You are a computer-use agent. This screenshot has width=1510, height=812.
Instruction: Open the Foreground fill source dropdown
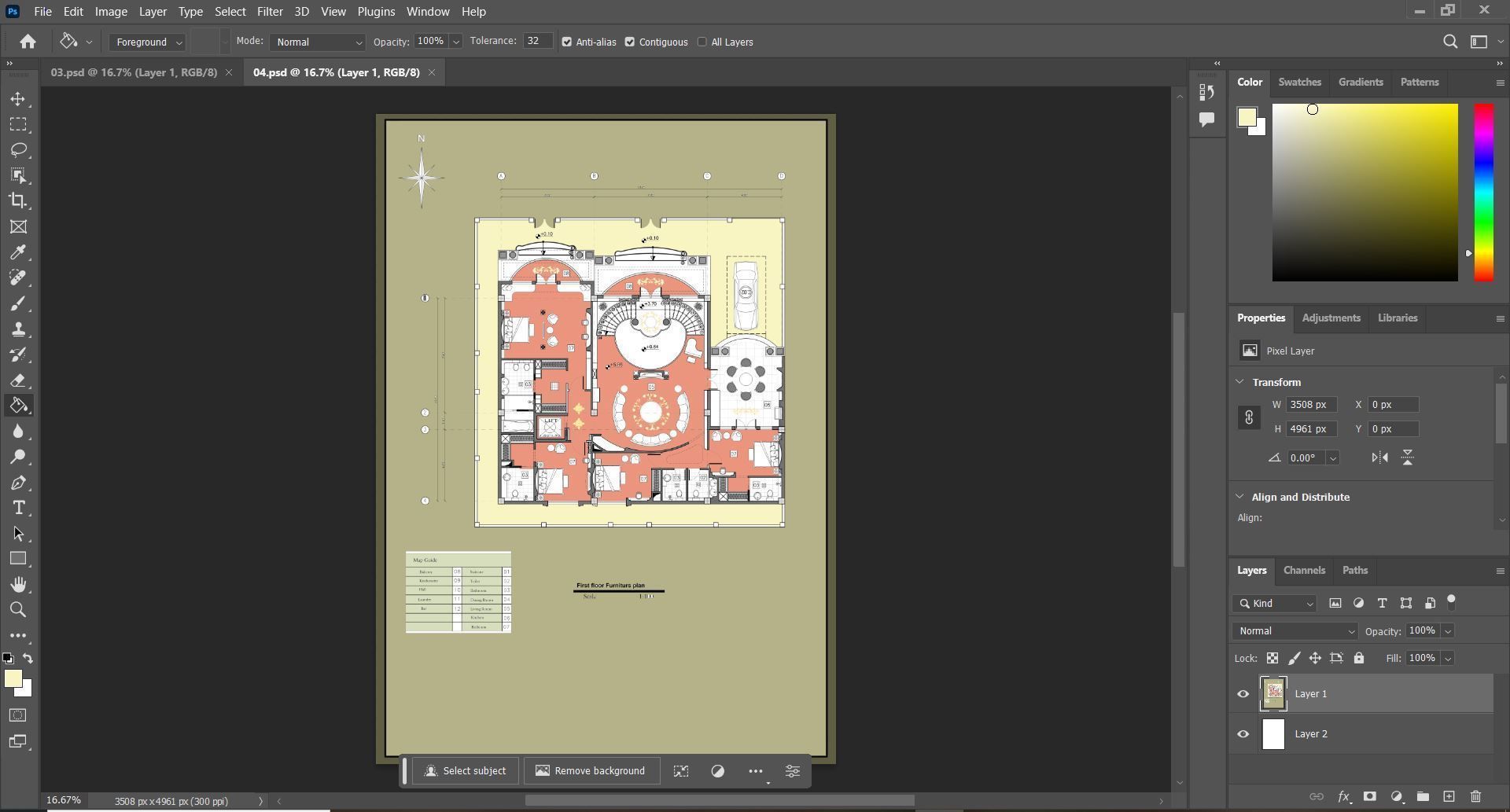tap(147, 42)
